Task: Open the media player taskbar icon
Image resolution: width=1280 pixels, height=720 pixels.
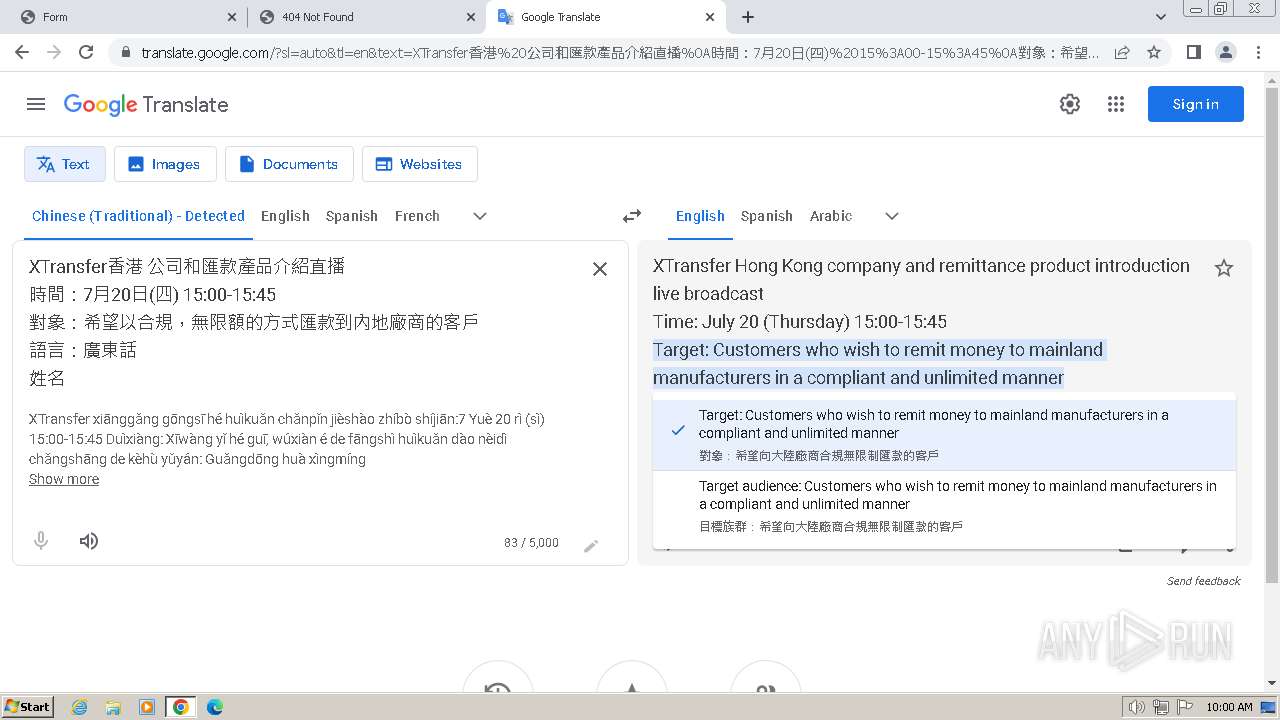Action: (x=147, y=707)
